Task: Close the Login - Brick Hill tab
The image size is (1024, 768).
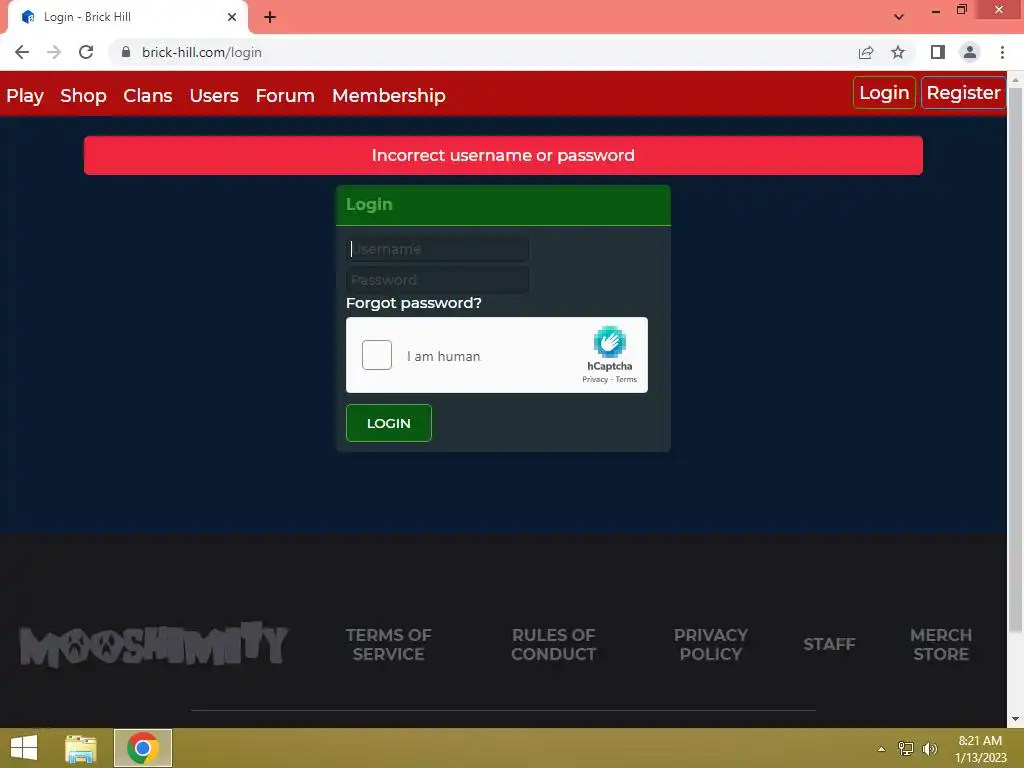Action: point(232,17)
